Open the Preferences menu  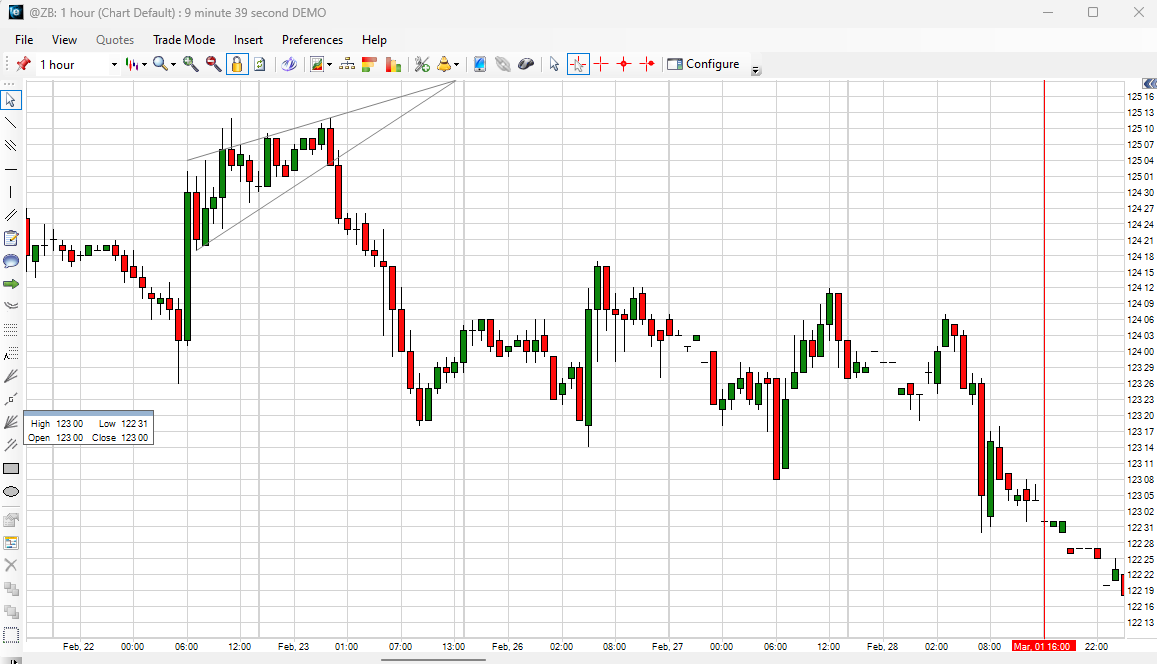[312, 40]
